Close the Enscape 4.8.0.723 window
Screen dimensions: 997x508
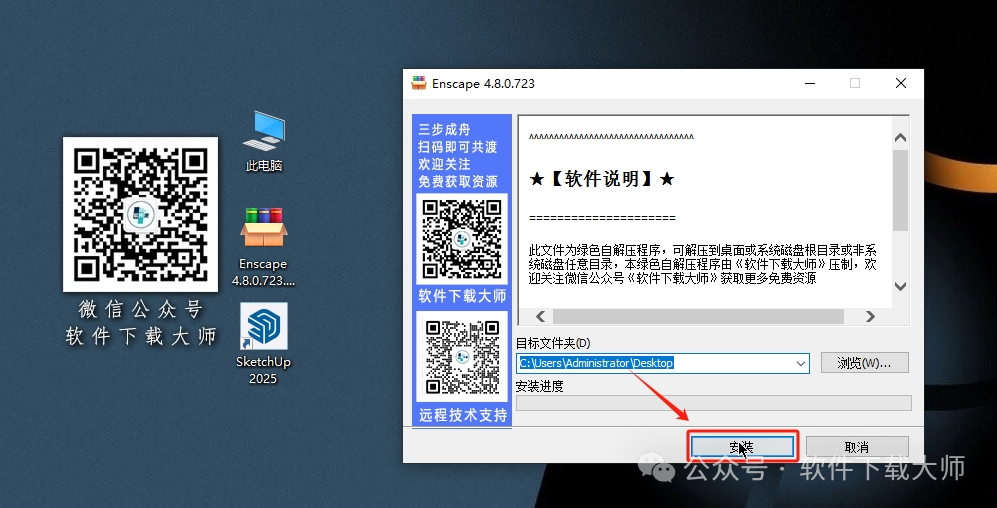pyautogui.click(x=900, y=83)
